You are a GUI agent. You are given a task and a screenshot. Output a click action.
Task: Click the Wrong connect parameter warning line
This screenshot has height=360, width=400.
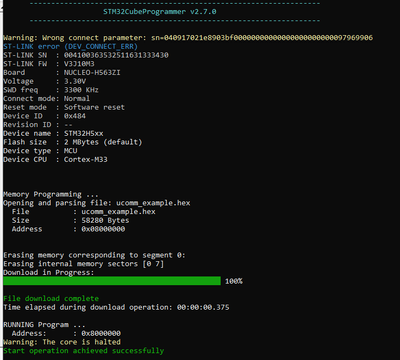(188, 38)
